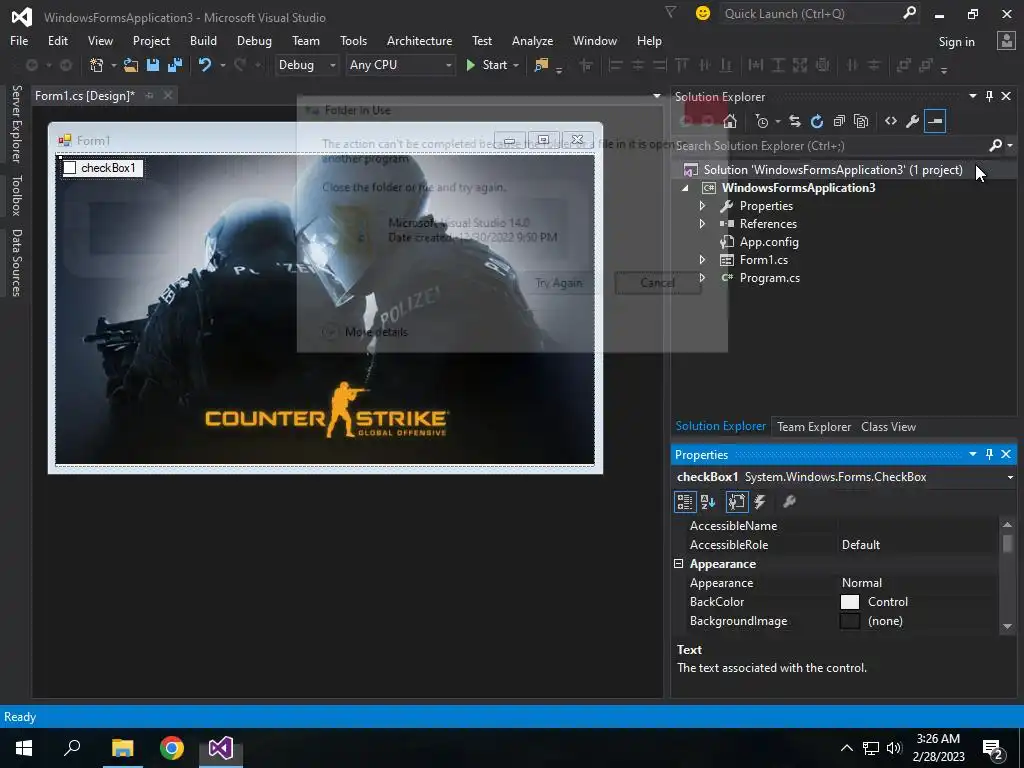This screenshot has height=768, width=1024.
Task: Open the Windows notification center icon
Action: (x=993, y=748)
